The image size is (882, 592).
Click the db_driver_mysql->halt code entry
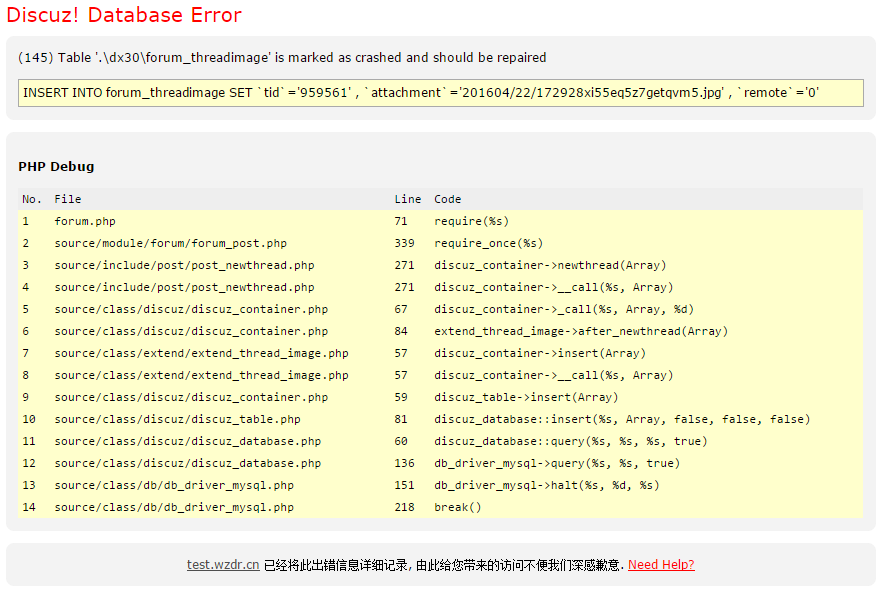[546, 485]
